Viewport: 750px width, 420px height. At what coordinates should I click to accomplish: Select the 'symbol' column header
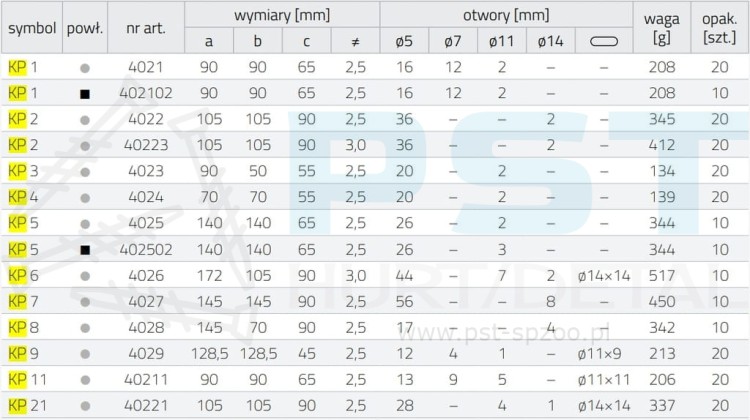32,28
